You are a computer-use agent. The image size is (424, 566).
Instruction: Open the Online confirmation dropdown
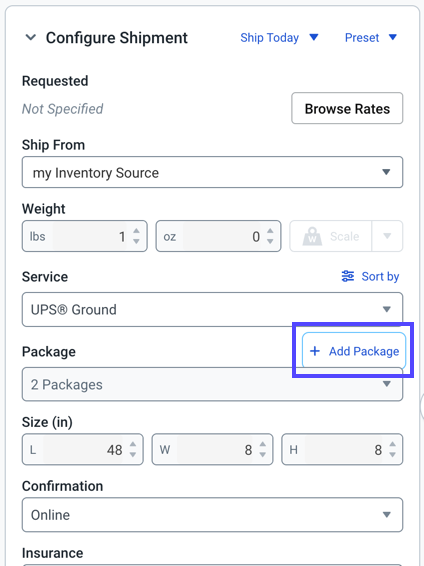click(212, 515)
